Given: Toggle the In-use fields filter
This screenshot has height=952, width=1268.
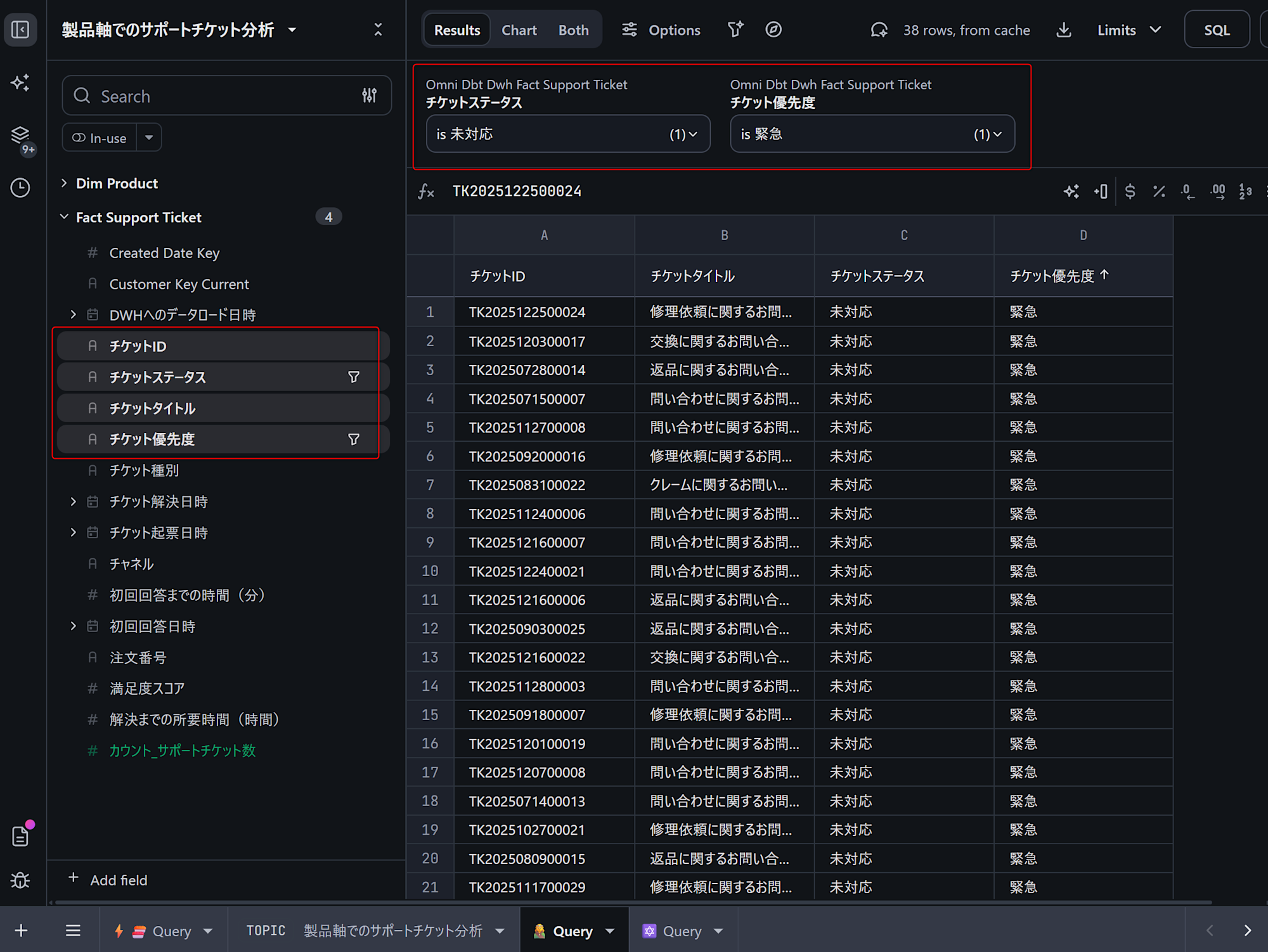Looking at the screenshot, I should [100, 138].
